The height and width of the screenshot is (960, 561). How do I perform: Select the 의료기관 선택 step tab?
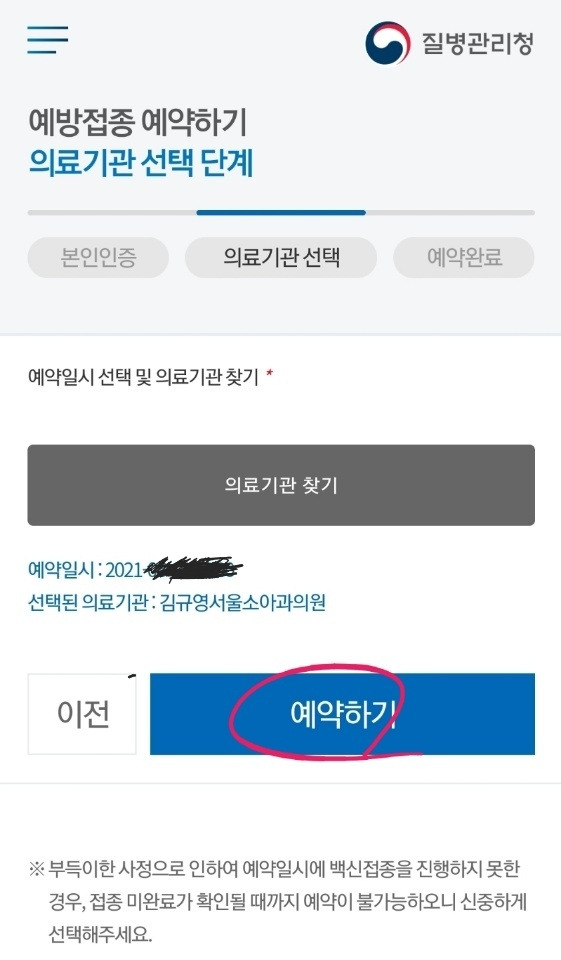coord(281,257)
